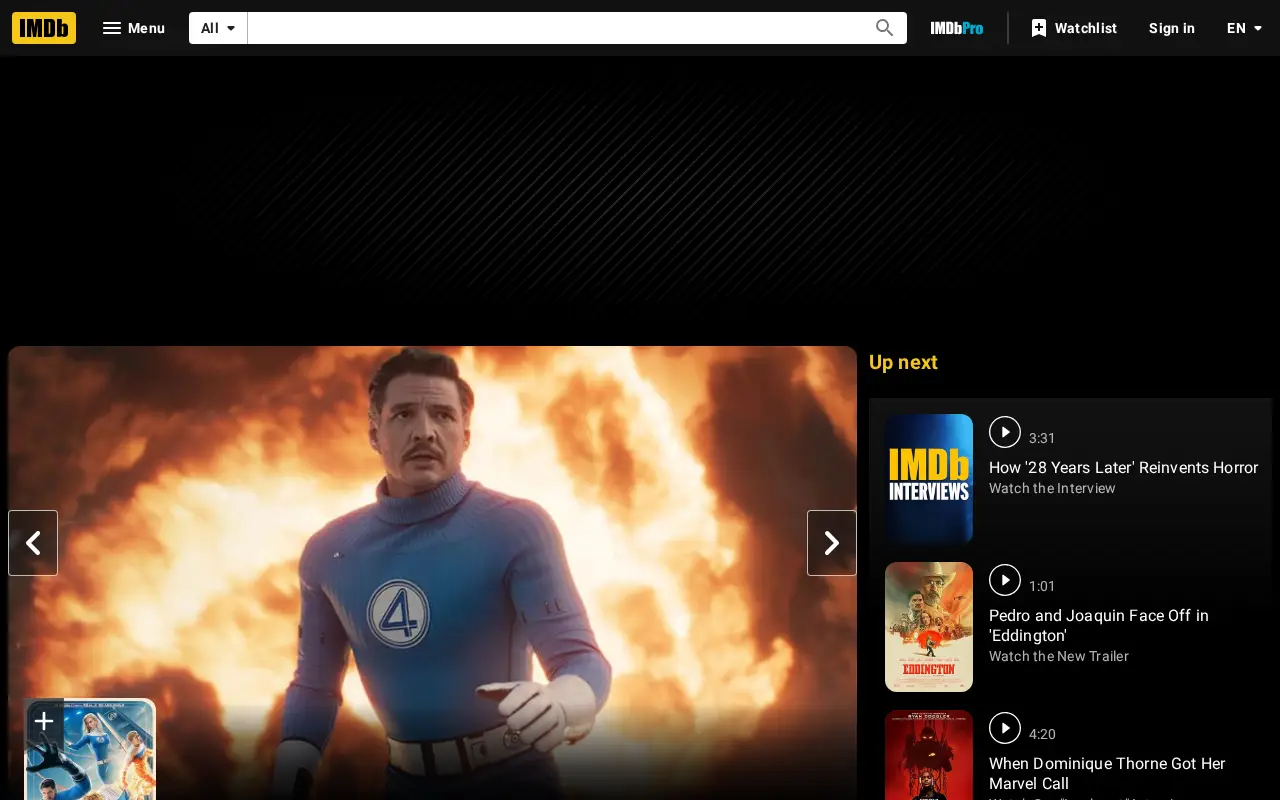Expand the All search category dropdown
Screen dimensions: 1280x800
point(218,28)
